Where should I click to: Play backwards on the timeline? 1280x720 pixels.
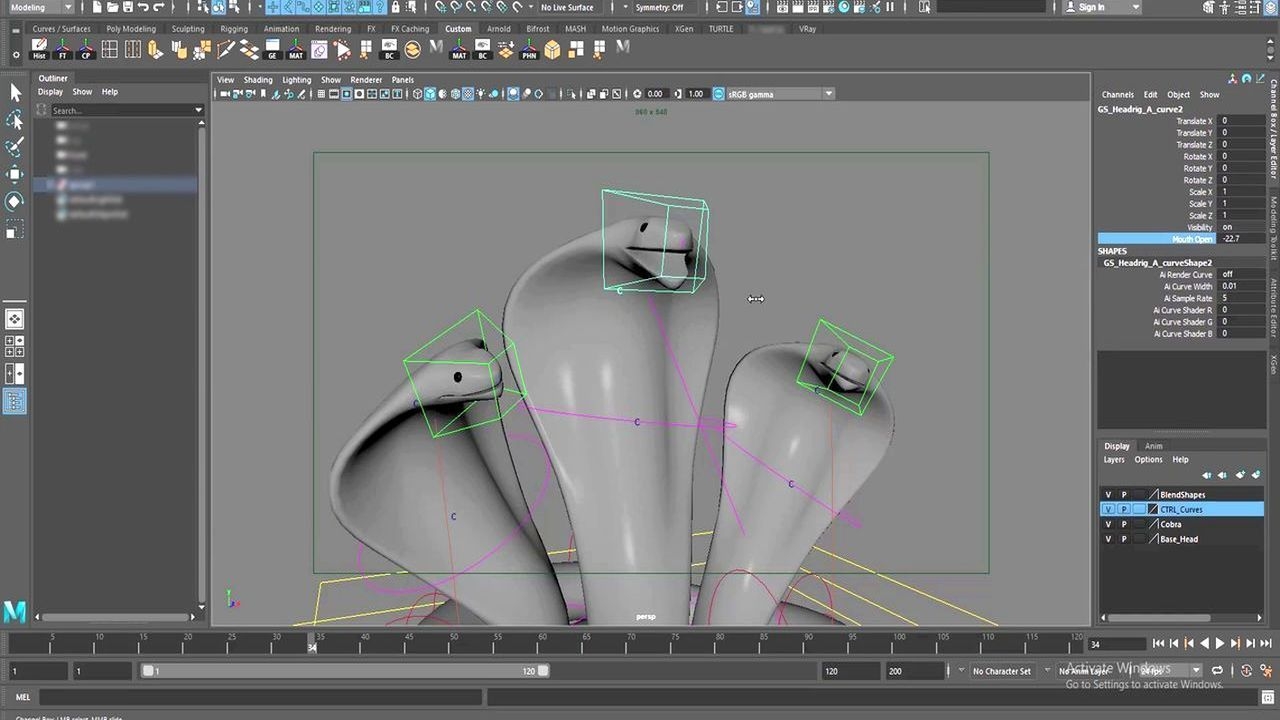tap(1205, 644)
